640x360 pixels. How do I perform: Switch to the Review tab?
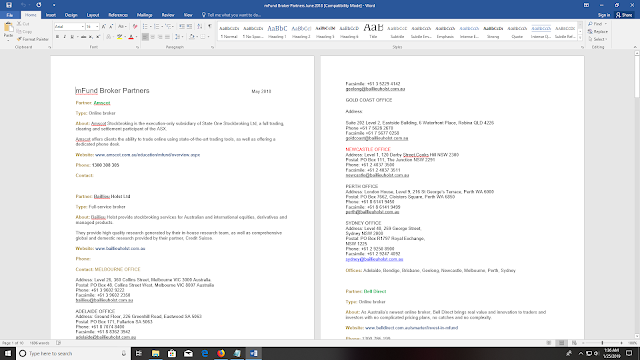(x=168, y=15)
